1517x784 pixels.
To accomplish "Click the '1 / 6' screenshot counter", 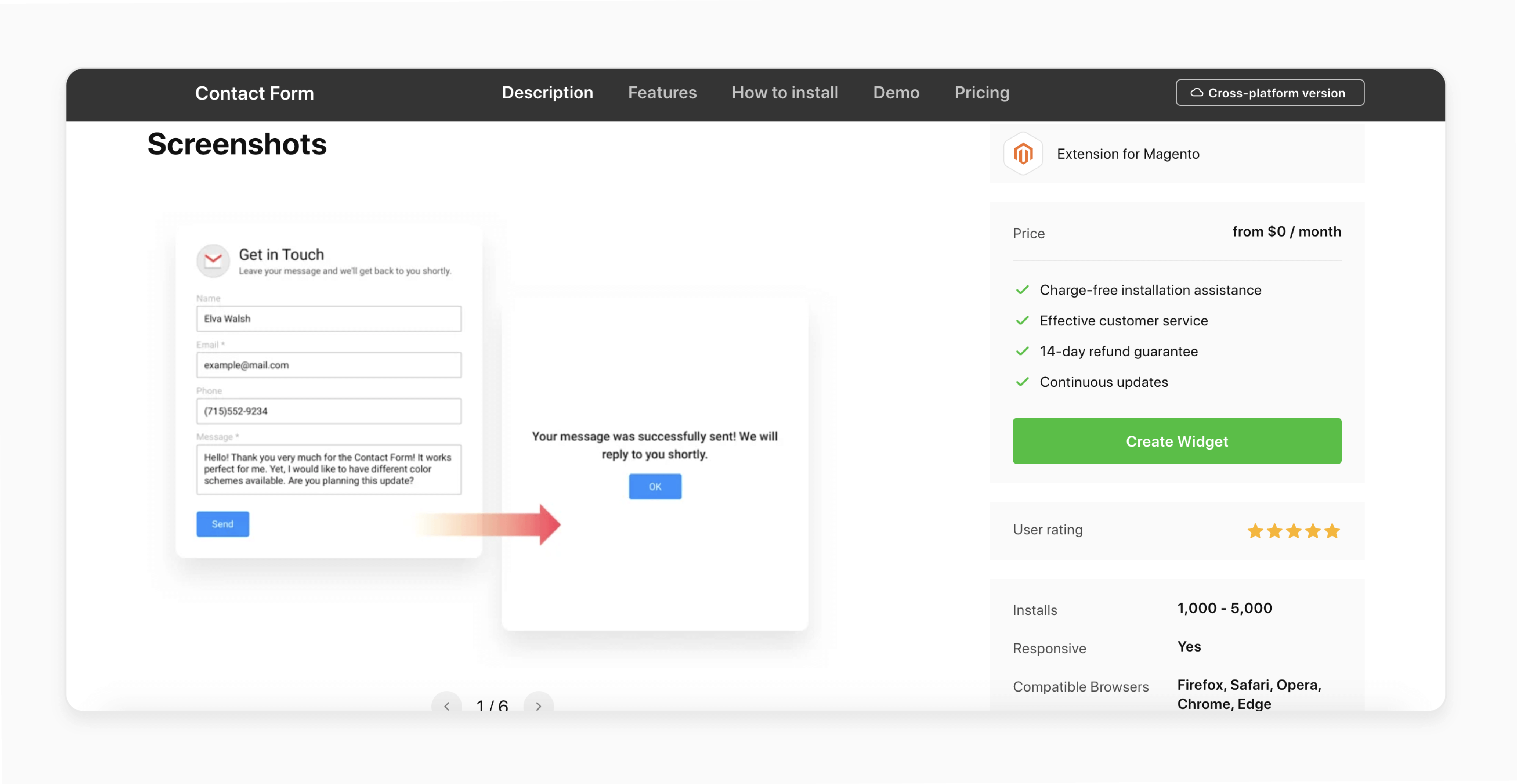I will tap(492, 705).
